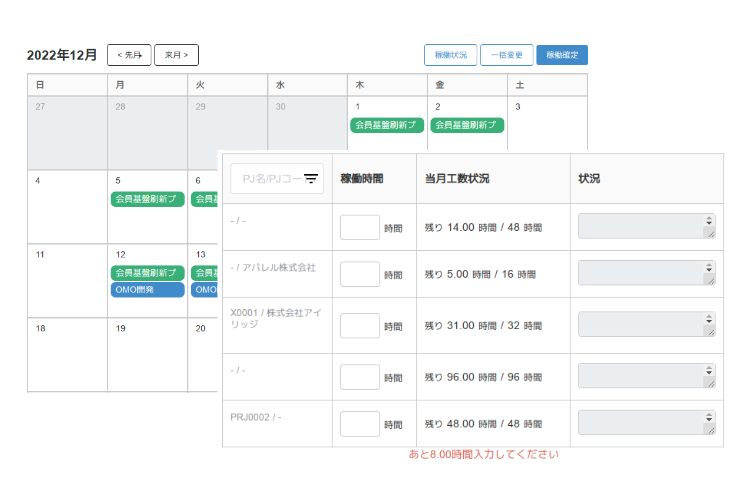Click the 状況 text box in 残り 14.00 row
Screen dimensions: 753x491
(x=647, y=226)
